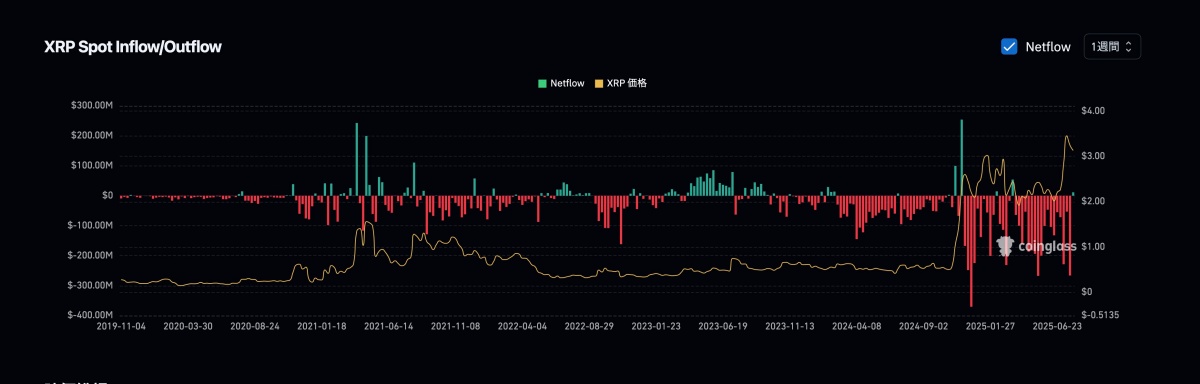The image size is (1200, 384).
Task: Click the 2021-01-18 date label
Action: tap(321, 326)
